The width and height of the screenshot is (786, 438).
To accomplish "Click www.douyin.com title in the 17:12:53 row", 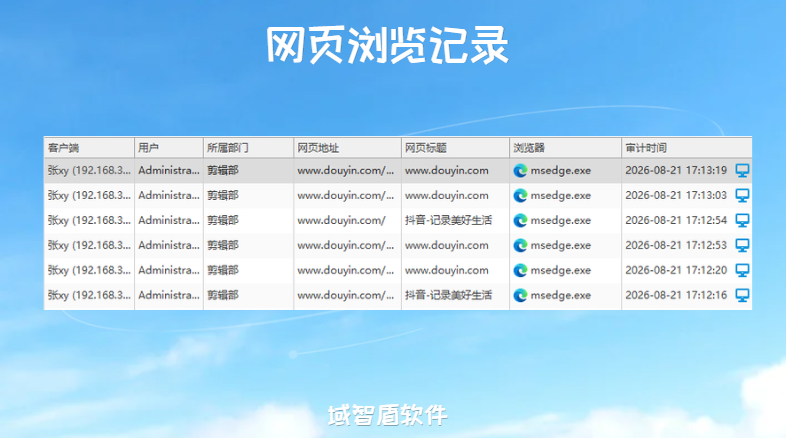I will [447, 245].
